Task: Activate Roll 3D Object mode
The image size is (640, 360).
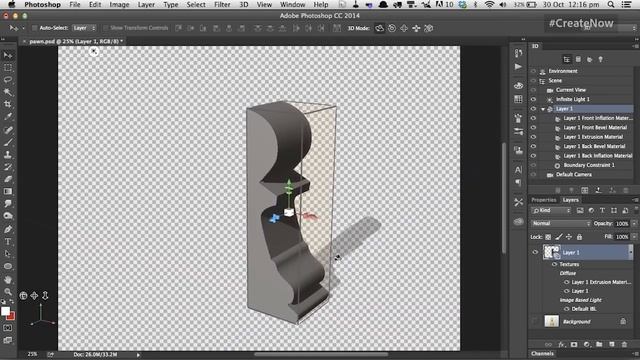Action: tap(392, 28)
